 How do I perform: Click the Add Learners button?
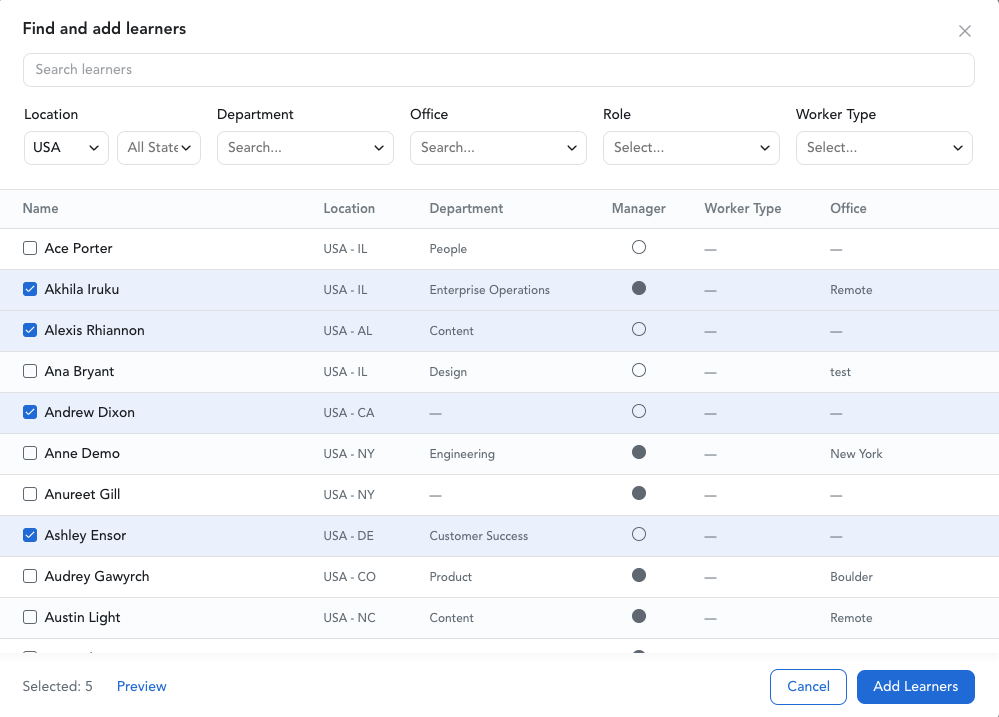(915, 686)
